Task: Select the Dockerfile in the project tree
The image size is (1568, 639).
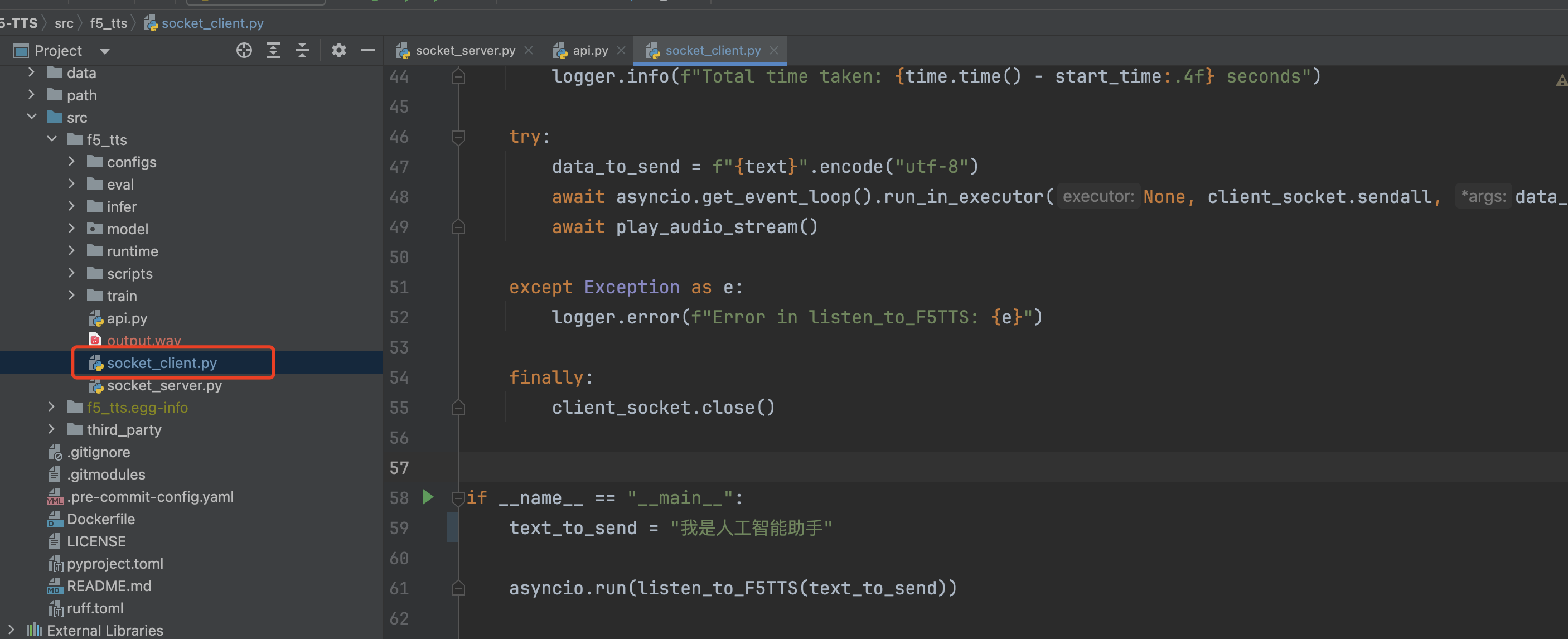Action: (100, 519)
